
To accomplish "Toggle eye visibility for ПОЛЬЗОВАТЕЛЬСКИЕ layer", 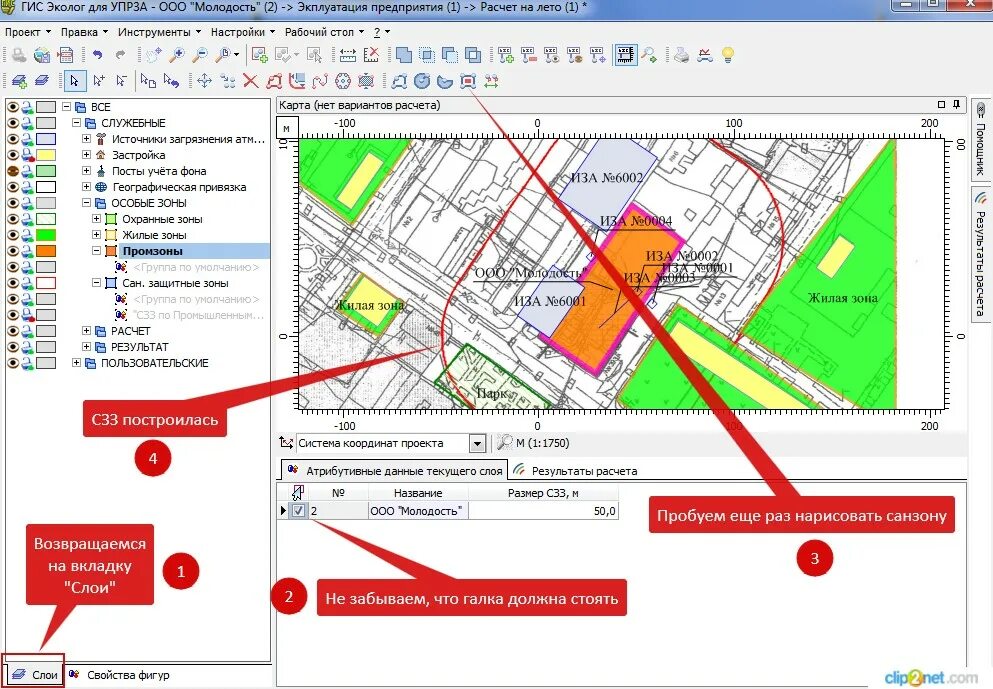I will click(x=13, y=363).
